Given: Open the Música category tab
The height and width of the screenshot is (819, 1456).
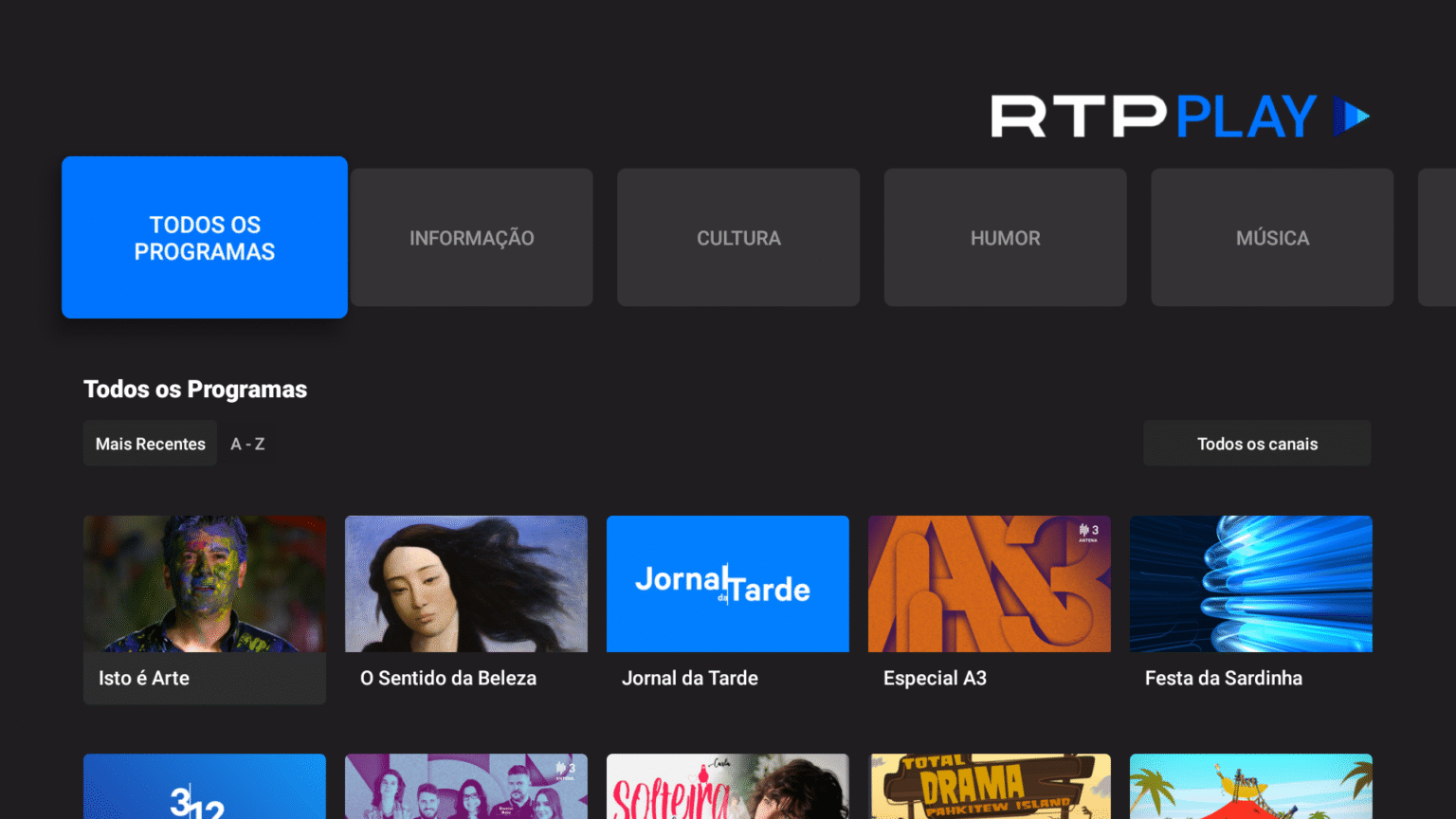Looking at the screenshot, I should [x=1272, y=238].
